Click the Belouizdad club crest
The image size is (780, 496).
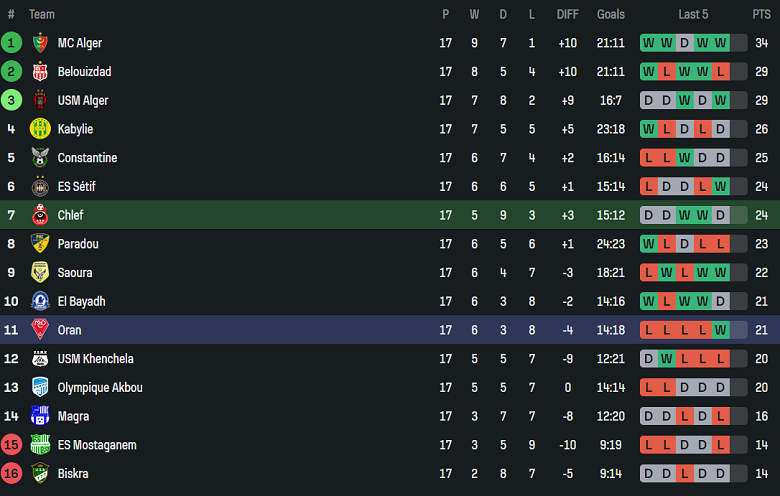[x=40, y=72]
